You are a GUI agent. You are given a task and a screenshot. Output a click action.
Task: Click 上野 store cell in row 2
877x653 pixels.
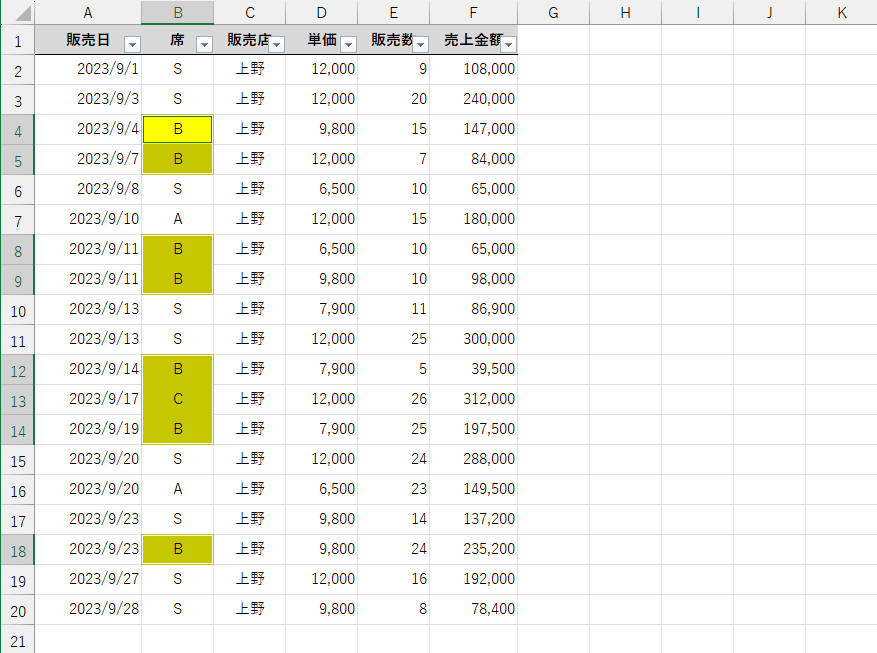[x=249, y=69]
